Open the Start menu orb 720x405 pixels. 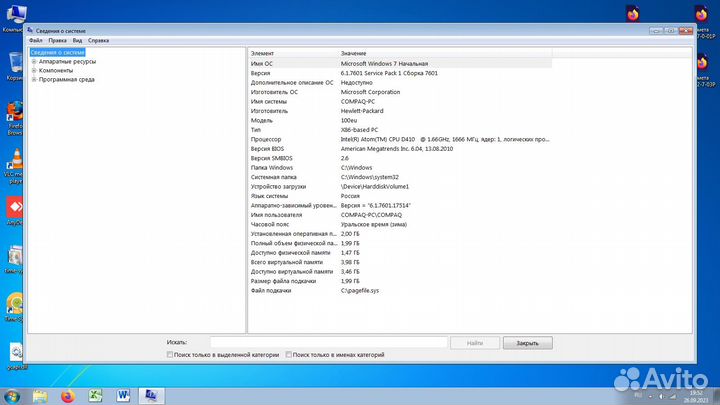click(x=13, y=395)
